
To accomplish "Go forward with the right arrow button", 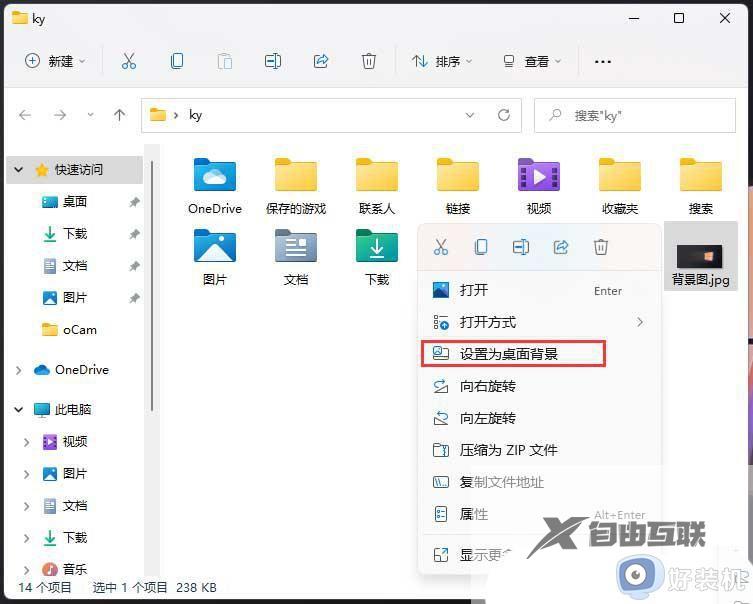I will point(60,115).
